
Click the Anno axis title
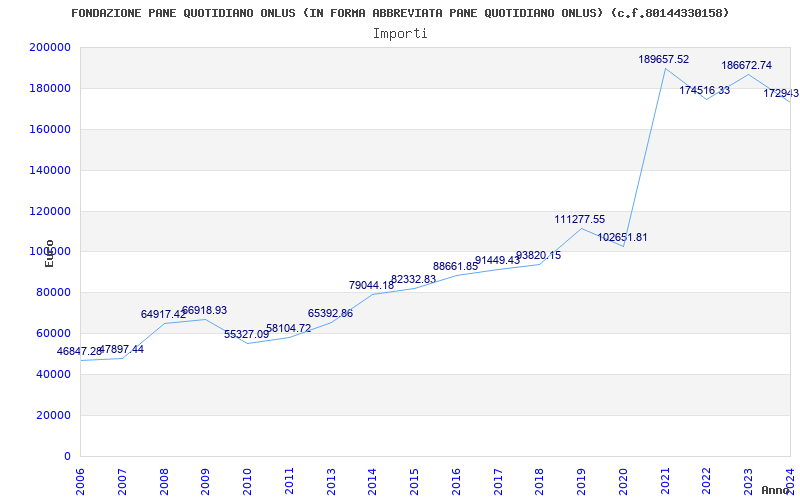(x=775, y=490)
